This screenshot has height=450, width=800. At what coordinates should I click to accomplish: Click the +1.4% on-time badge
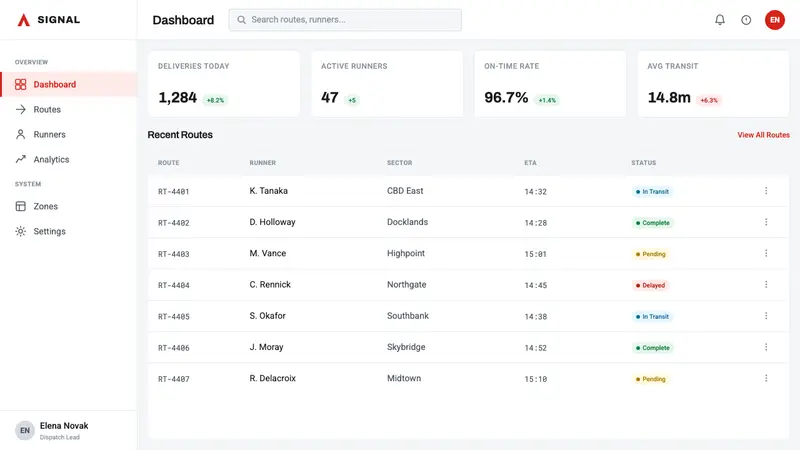(547, 100)
